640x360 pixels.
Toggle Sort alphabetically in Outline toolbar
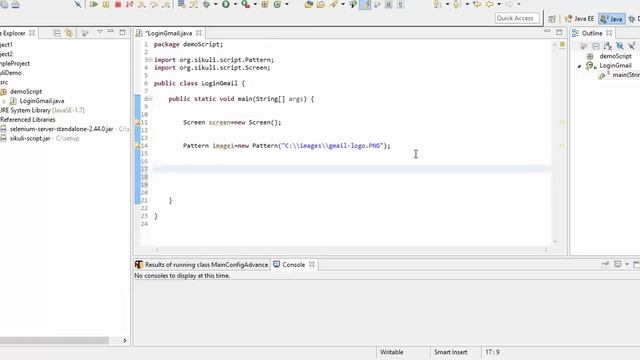coord(608,46)
